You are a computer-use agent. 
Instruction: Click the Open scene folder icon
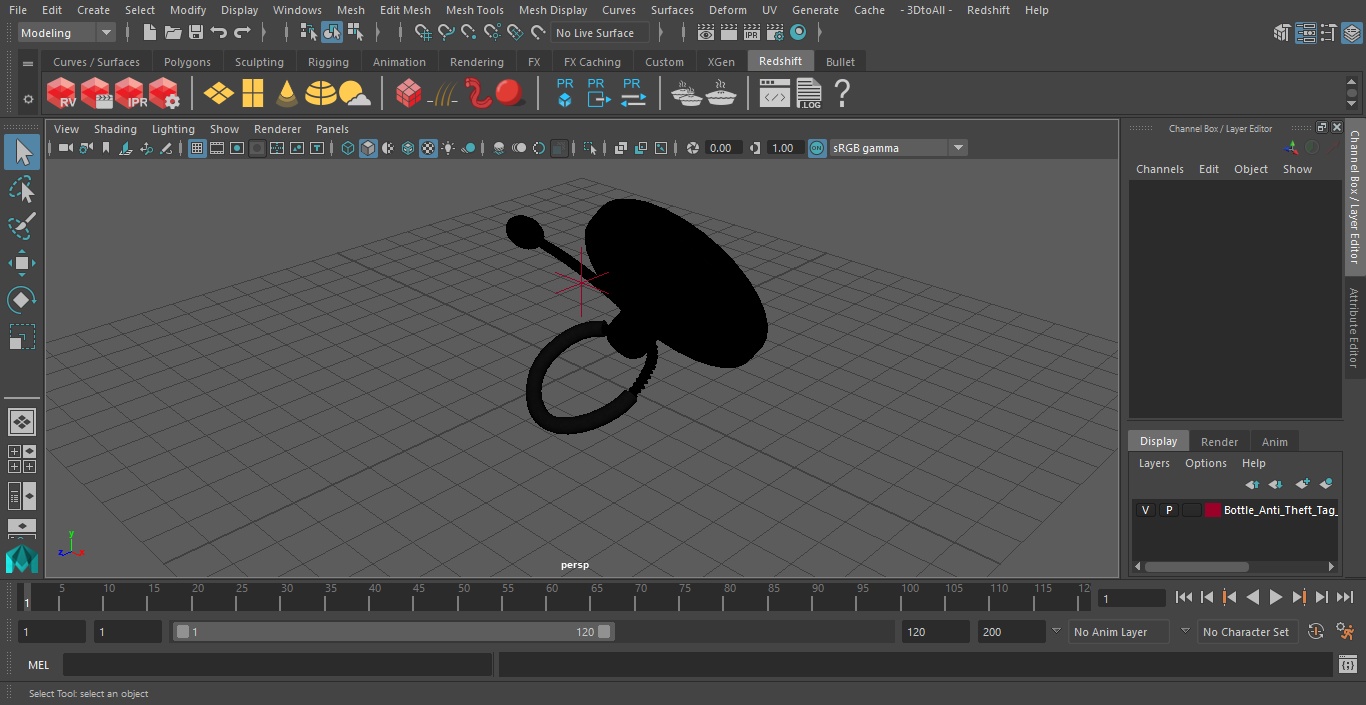pyautogui.click(x=173, y=33)
